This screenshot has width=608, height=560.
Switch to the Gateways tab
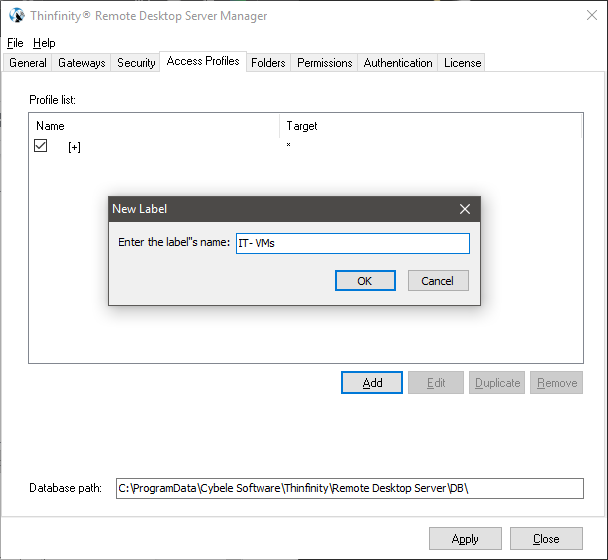[x=81, y=63]
